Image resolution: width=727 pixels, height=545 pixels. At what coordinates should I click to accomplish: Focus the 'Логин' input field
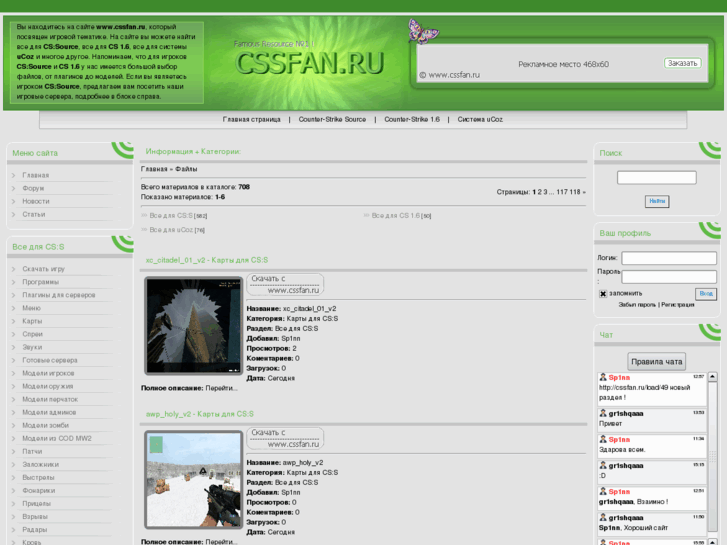(669, 258)
